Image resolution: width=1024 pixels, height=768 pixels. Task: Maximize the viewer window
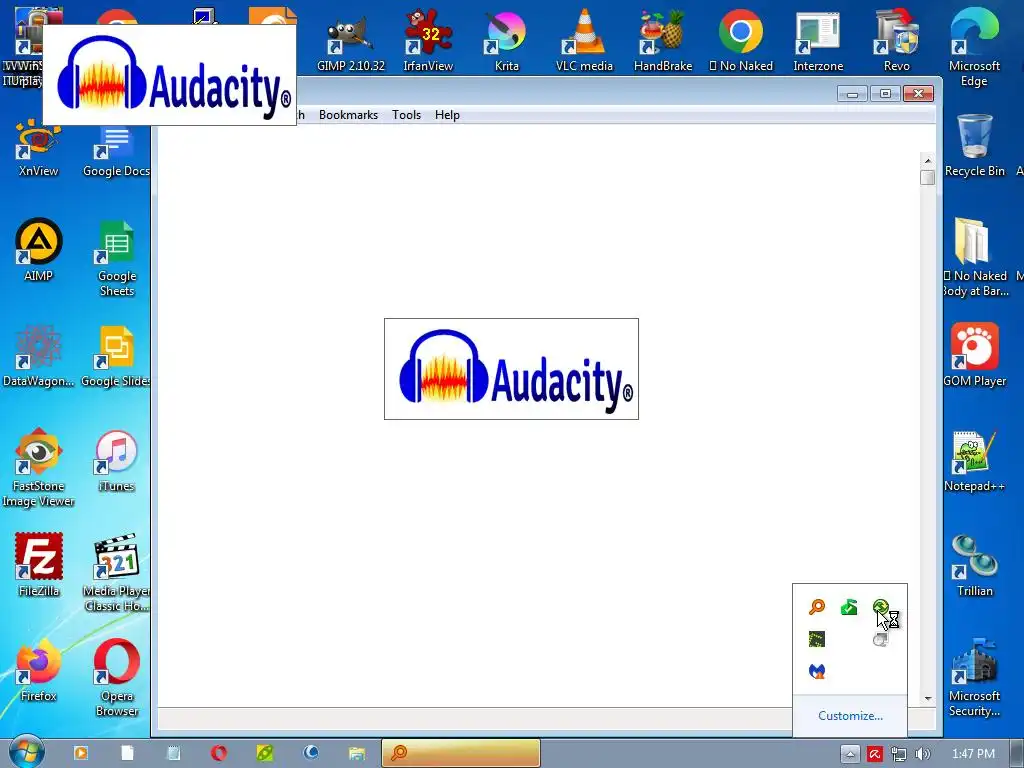pos(886,94)
